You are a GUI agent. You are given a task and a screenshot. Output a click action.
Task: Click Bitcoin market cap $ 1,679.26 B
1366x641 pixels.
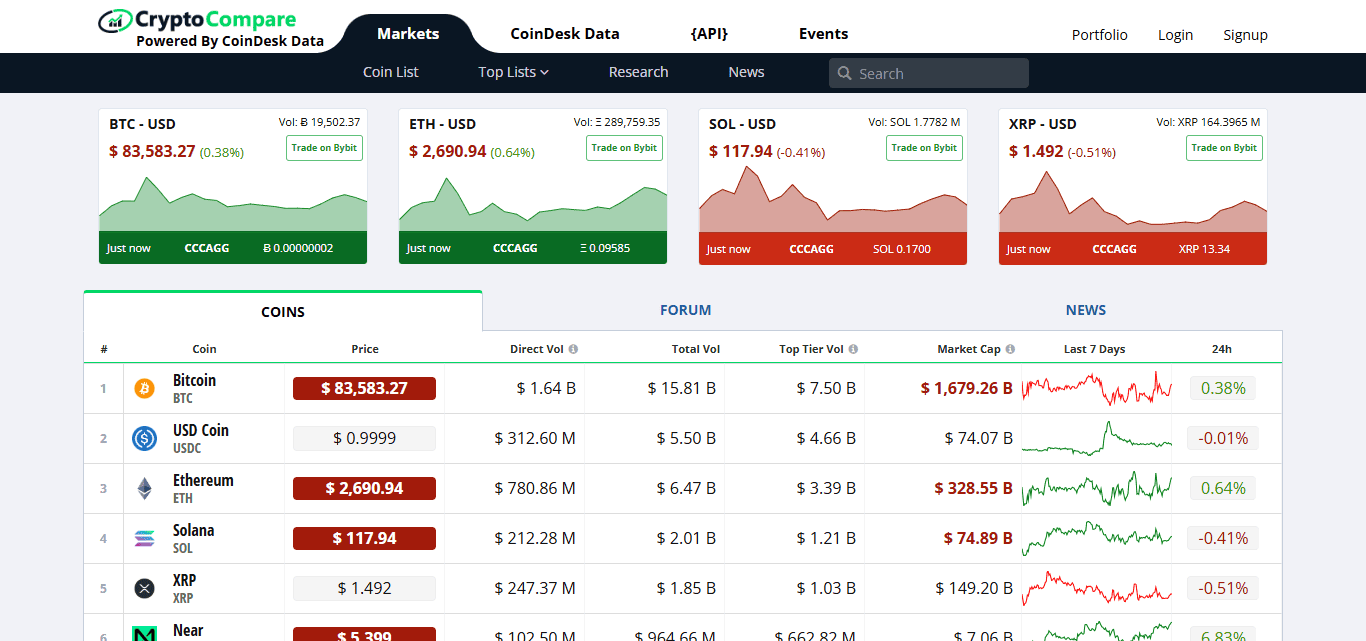[967, 388]
